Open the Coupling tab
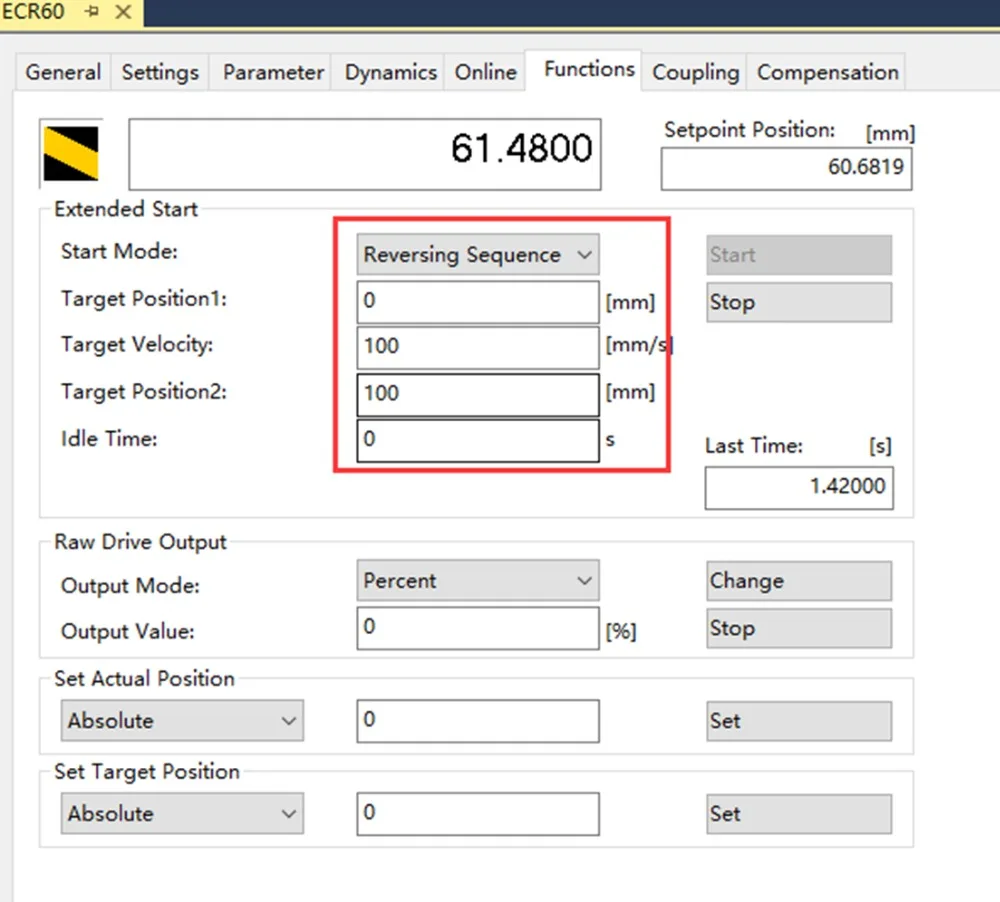 pos(695,72)
